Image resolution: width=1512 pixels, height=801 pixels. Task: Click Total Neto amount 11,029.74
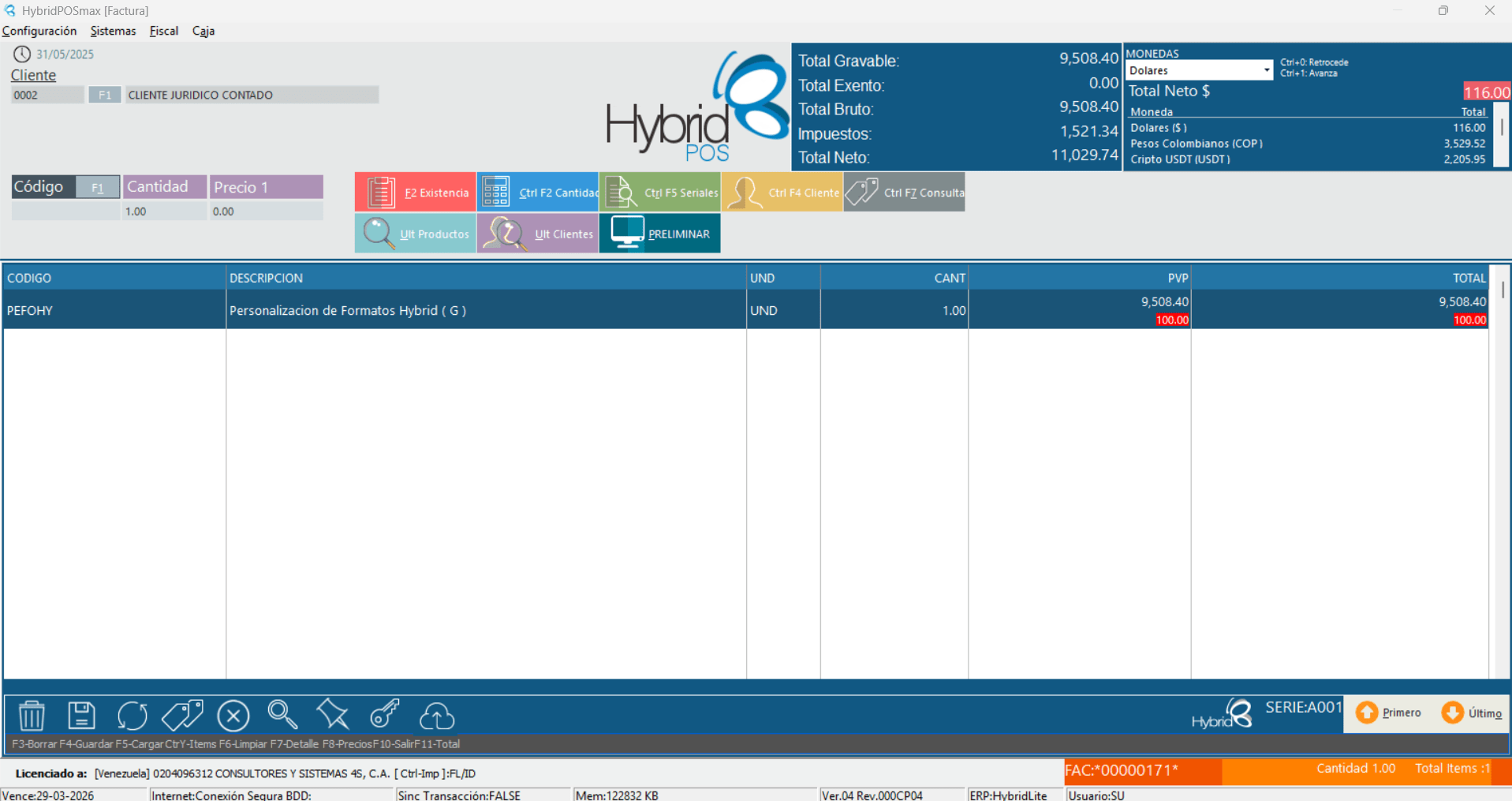[x=1085, y=155]
